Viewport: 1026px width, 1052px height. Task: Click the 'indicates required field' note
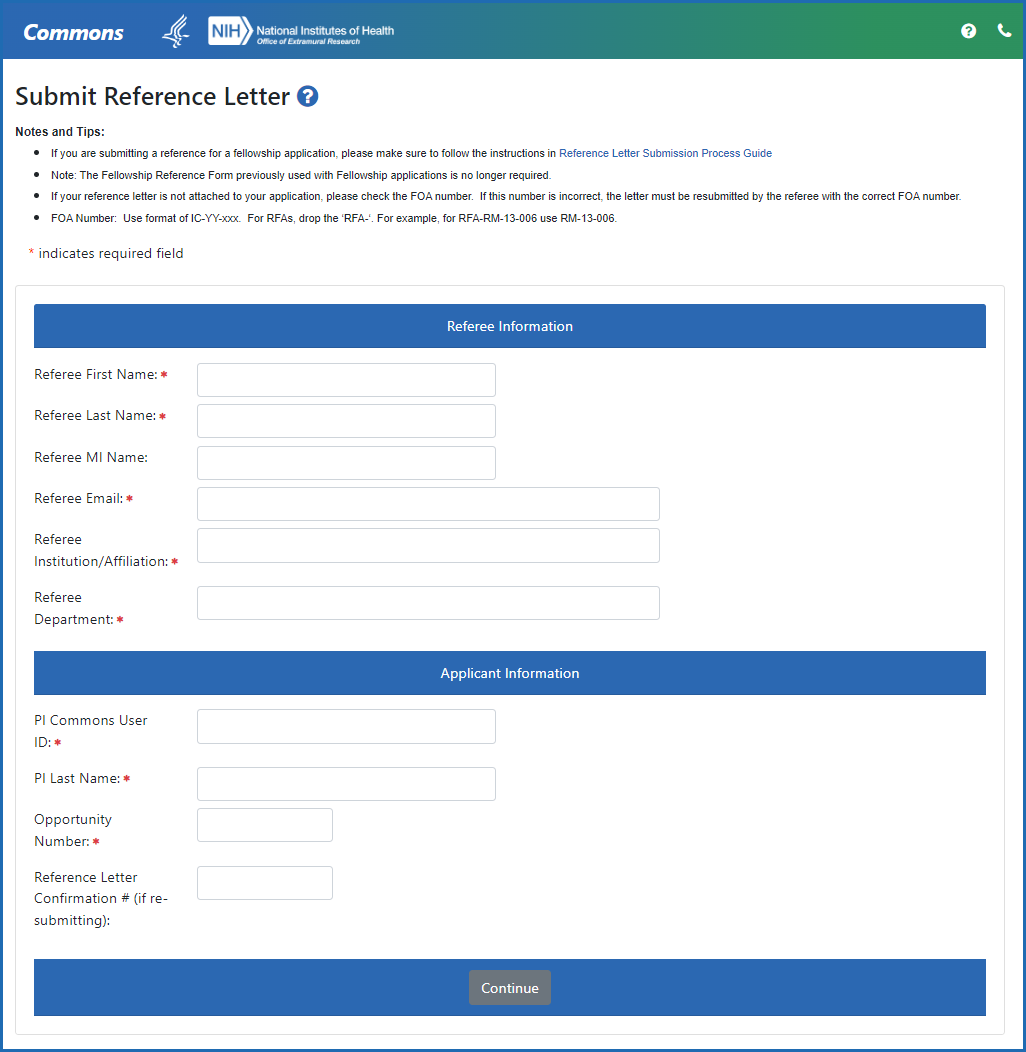pyautogui.click(x=111, y=254)
